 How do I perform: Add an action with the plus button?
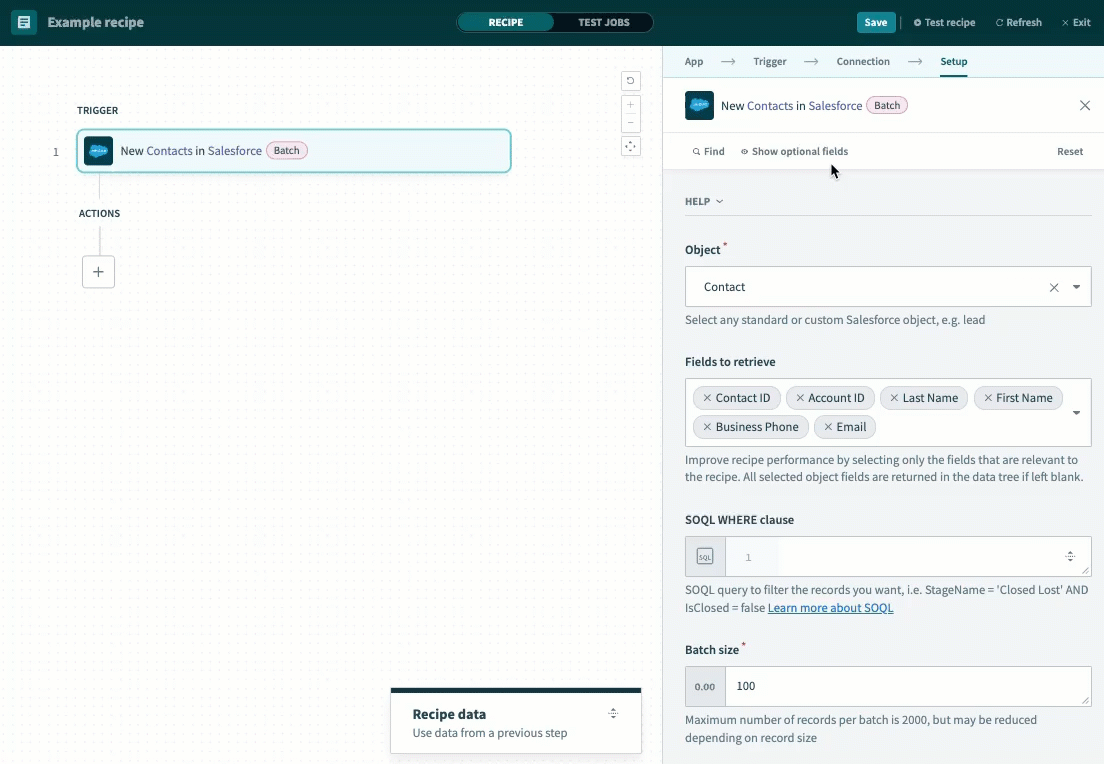pyautogui.click(x=98, y=271)
